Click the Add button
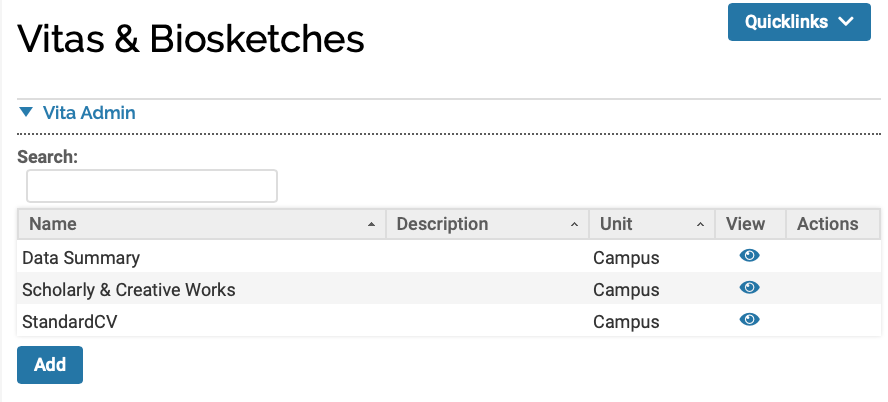 50,365
